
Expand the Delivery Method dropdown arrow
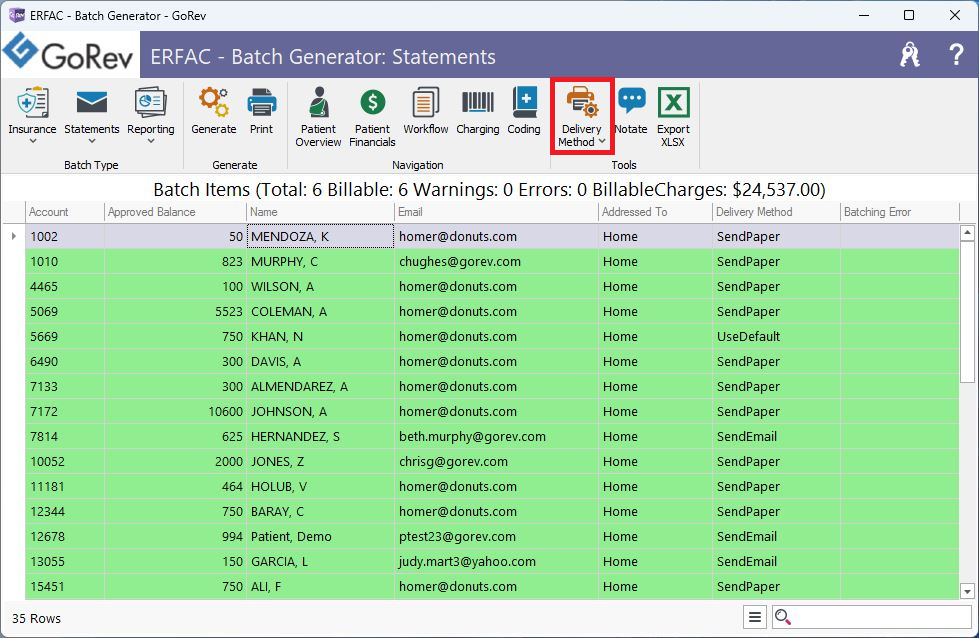(602, 142)
